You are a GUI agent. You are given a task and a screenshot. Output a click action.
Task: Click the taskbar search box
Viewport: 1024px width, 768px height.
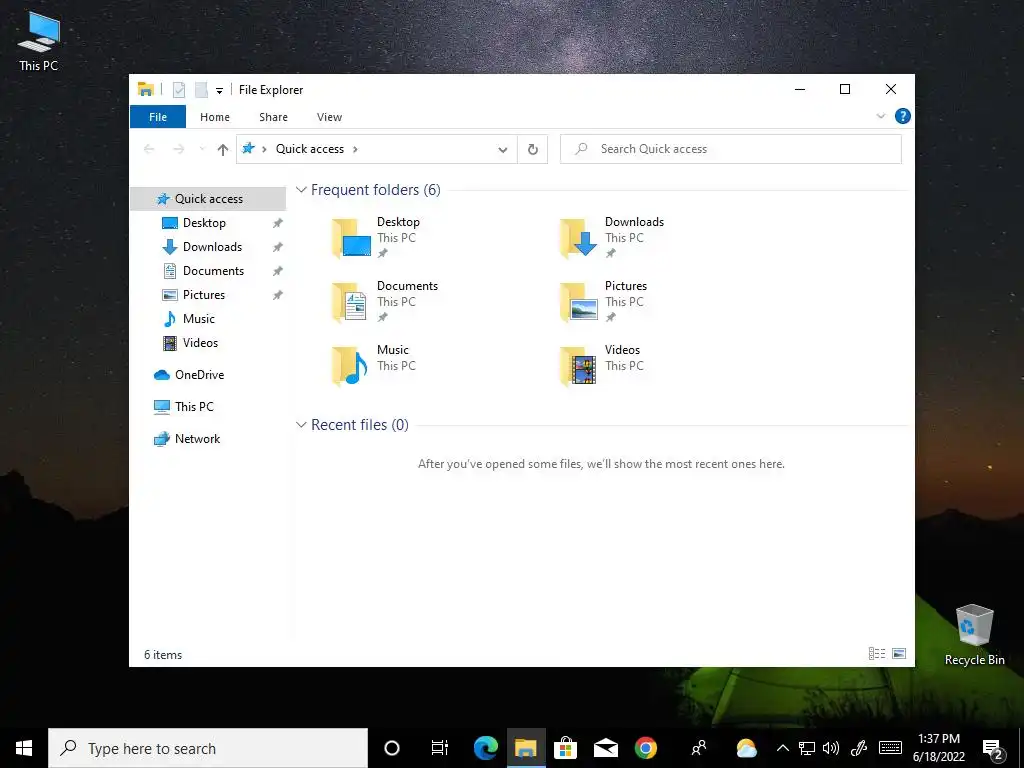pos(208,748)
